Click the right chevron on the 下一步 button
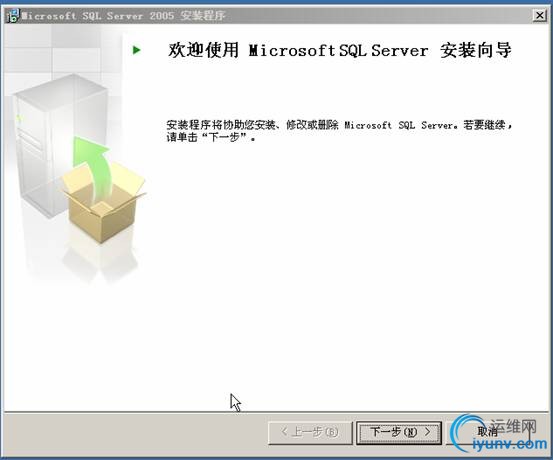 pyautogui.click(x=427, y=431)
